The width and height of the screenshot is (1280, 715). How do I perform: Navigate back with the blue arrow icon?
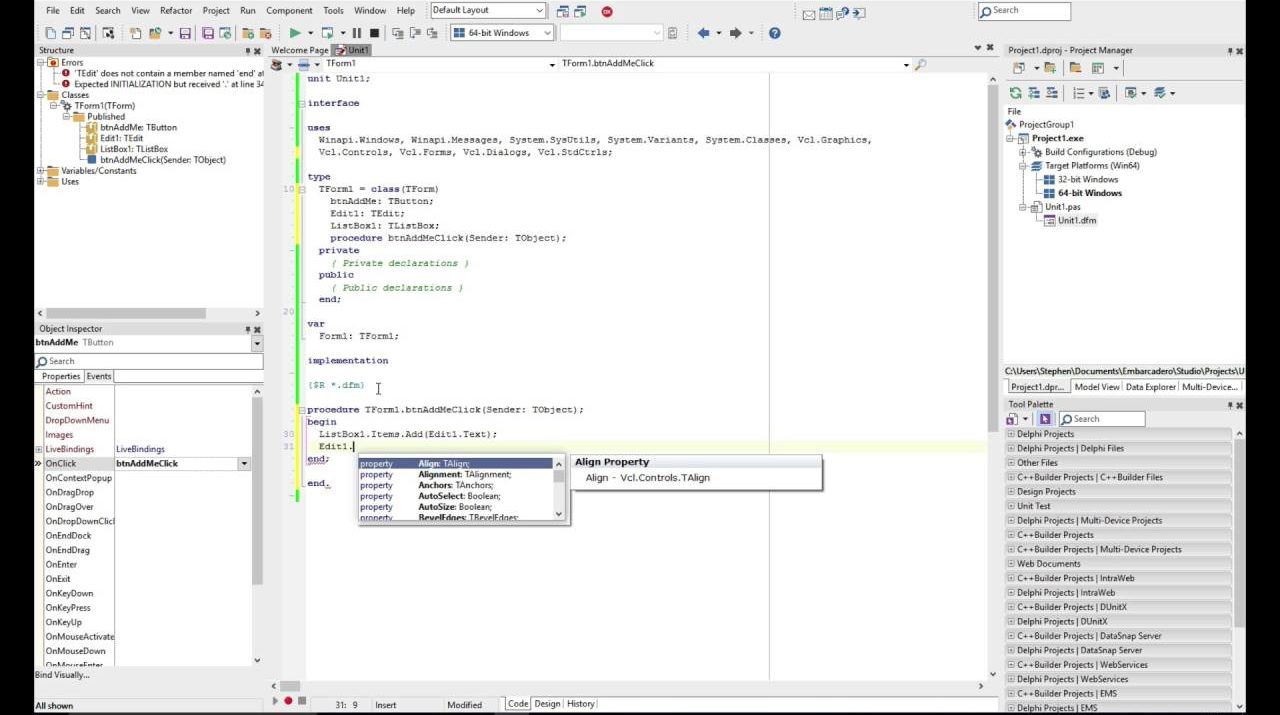click(x=703, y=33)
